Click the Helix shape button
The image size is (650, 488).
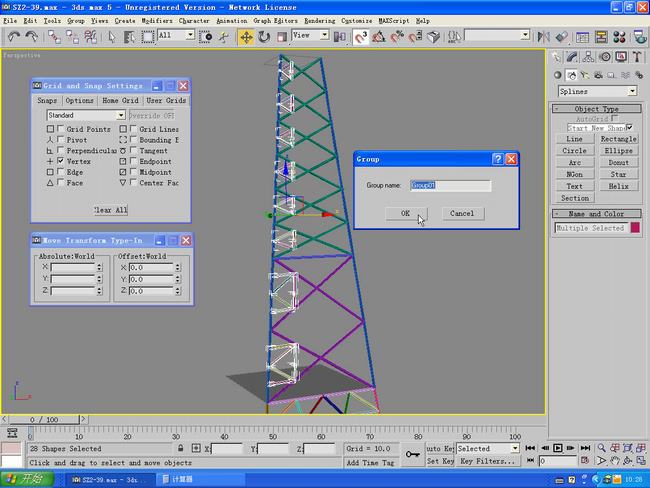click(x=618, y=186)
